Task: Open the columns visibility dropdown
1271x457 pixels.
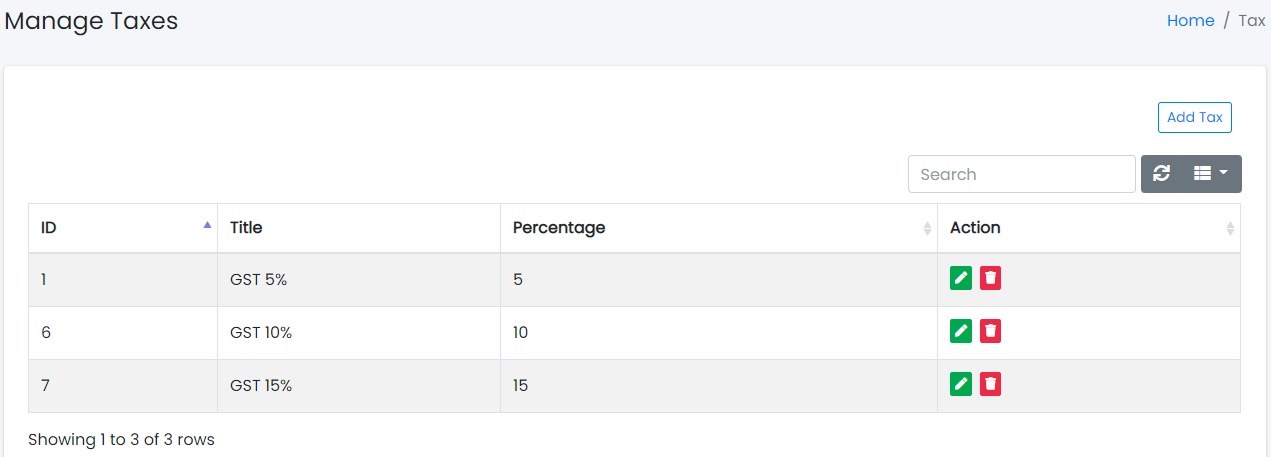Action: [1210, 174]
